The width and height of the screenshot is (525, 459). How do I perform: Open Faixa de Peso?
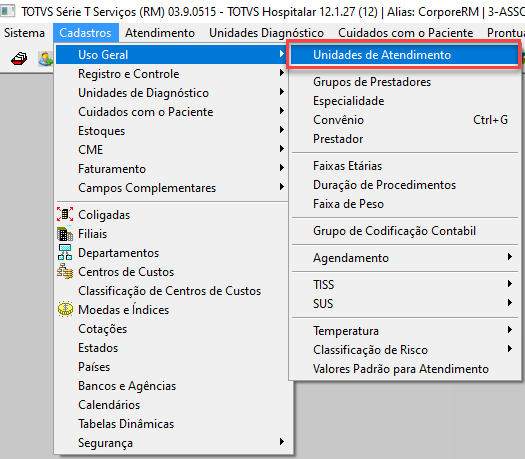pos(404,204)
